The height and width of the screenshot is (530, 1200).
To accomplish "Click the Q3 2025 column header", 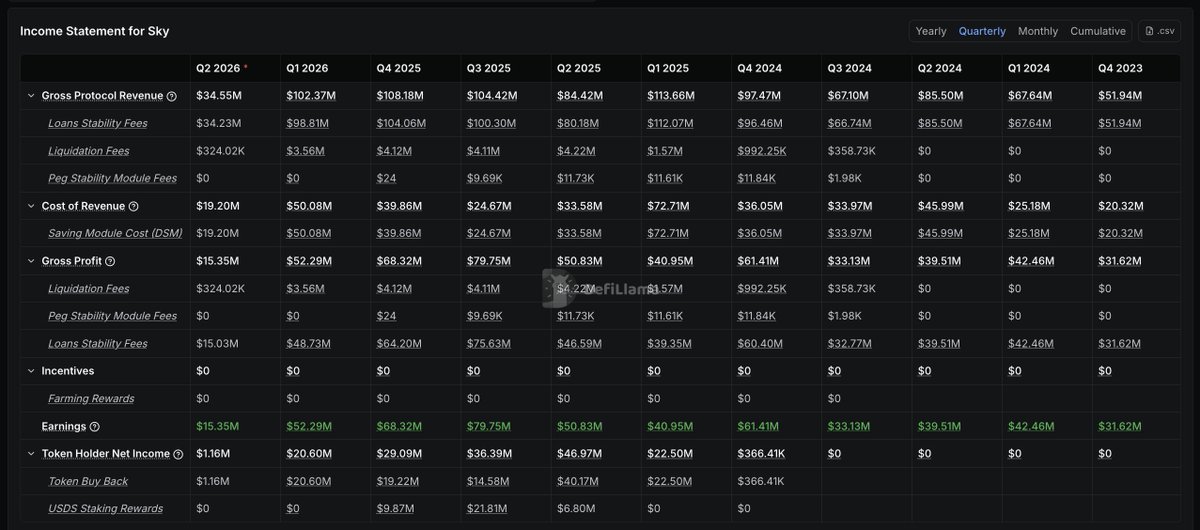I will pyautogui.click(x=488, y=68).
